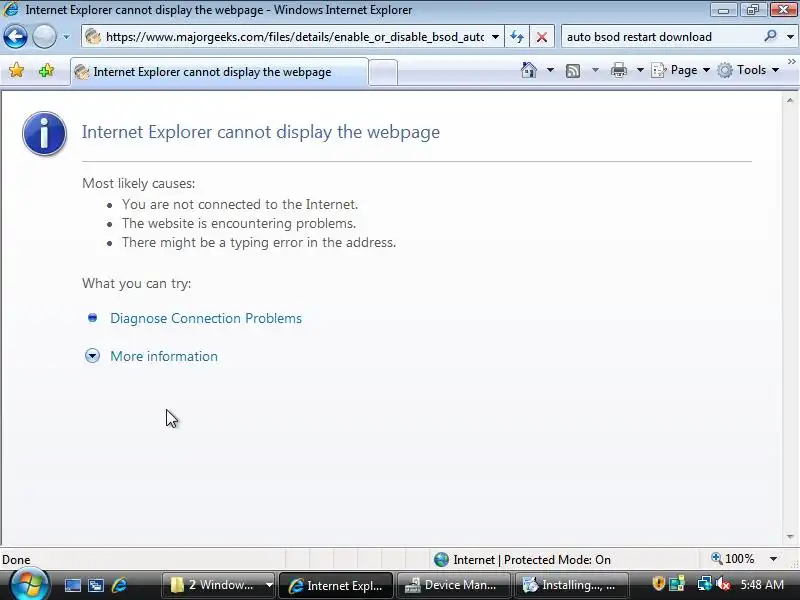Click the green network devices tray icon
This screenshot has height=600, width=800.
(677, 584)
